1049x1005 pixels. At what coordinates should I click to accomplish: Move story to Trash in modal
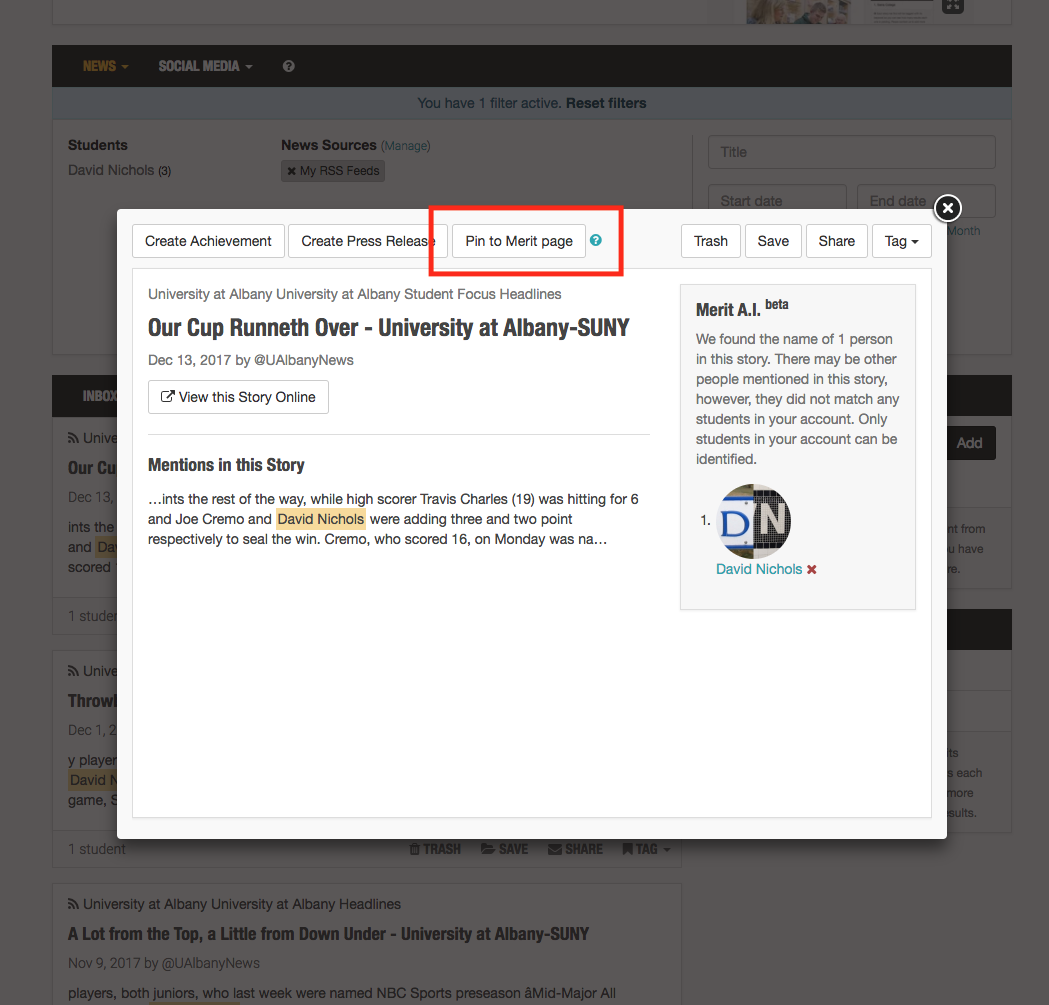710,241
